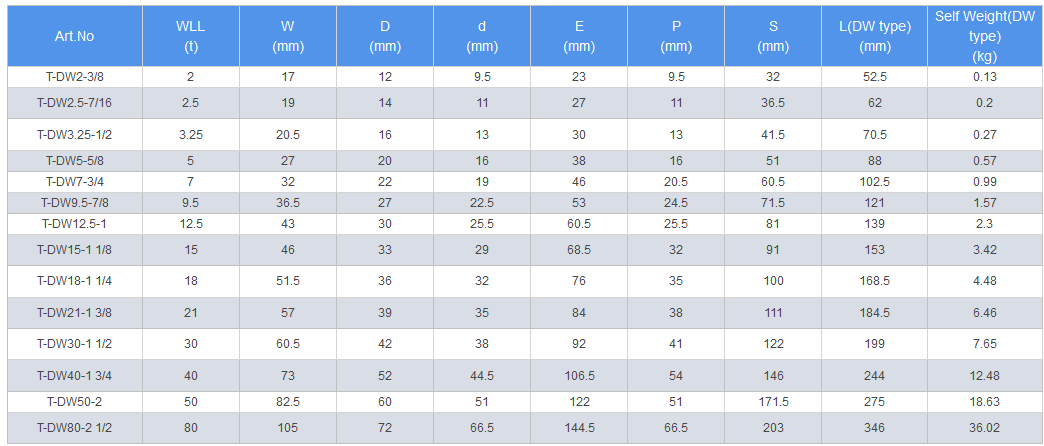Select article T-DW30-1 1/2

point(75,345)
